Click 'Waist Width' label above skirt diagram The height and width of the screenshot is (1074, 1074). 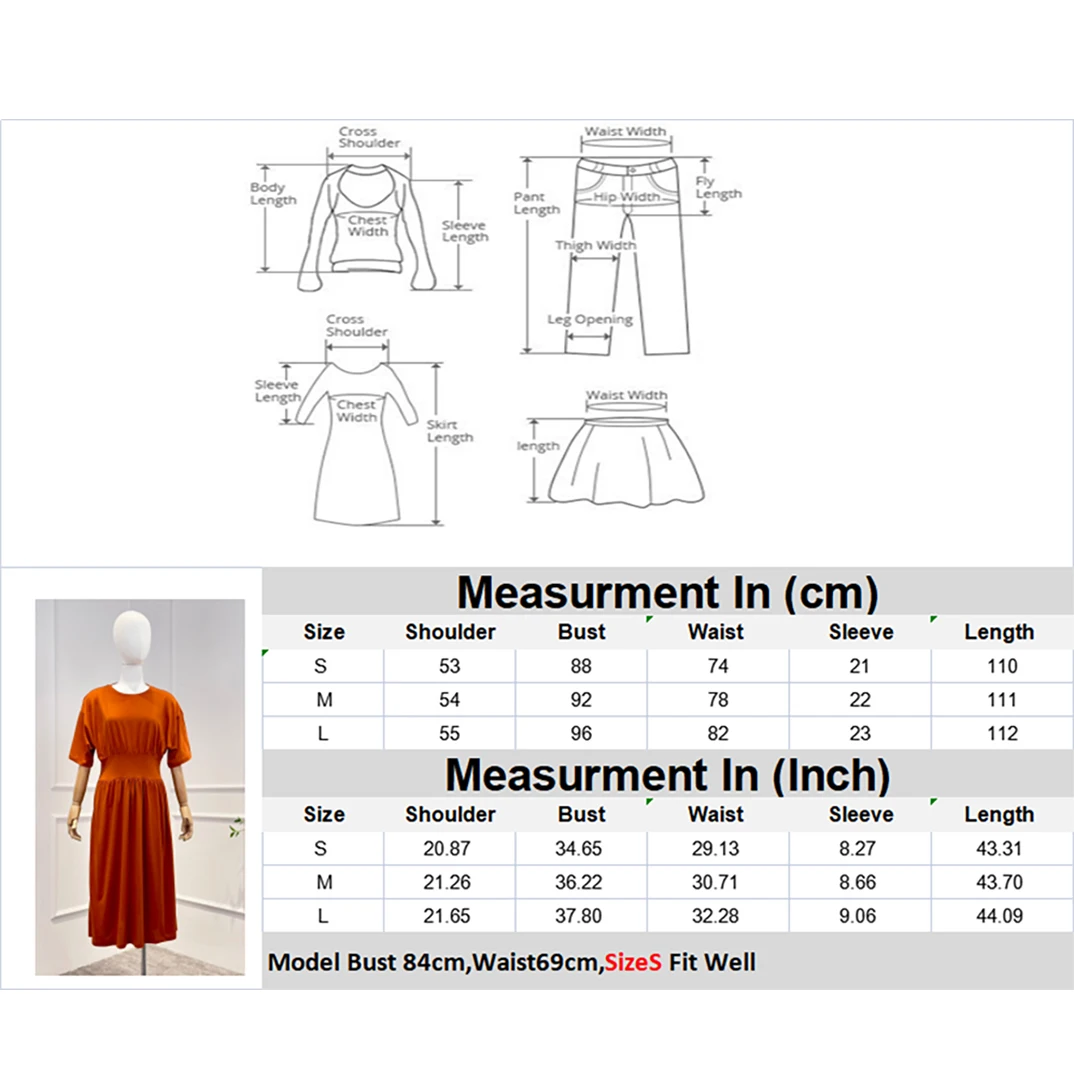point(626,395)
